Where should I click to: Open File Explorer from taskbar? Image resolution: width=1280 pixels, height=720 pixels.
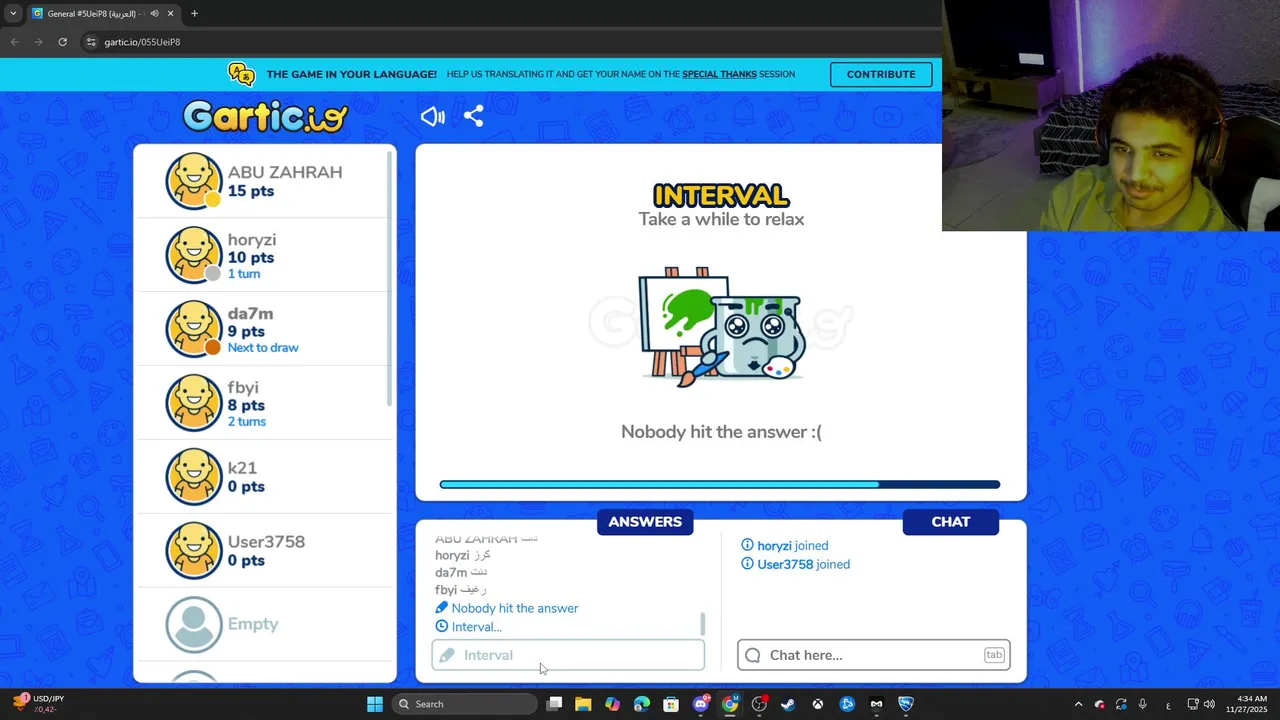pos(583,704)
